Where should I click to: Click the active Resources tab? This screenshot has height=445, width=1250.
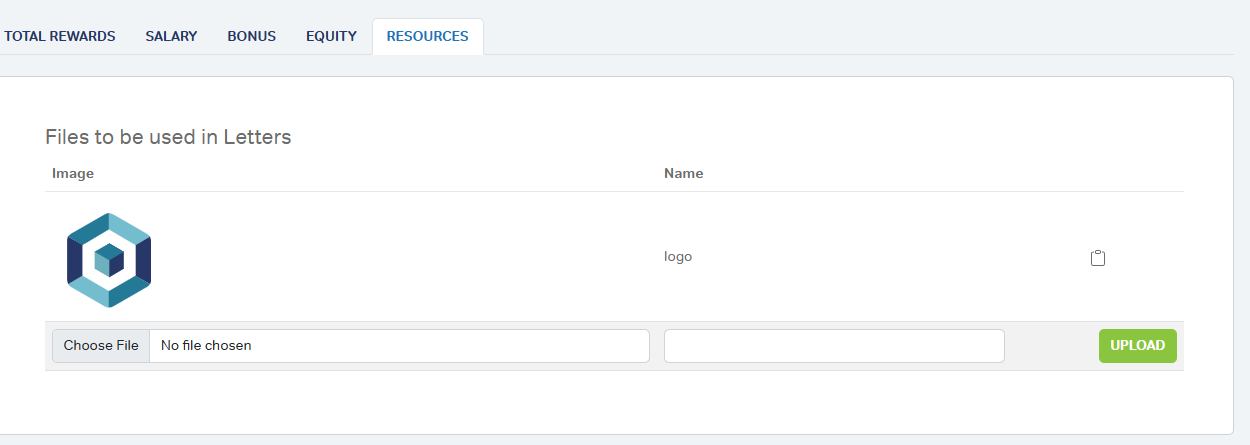point(427,36)
